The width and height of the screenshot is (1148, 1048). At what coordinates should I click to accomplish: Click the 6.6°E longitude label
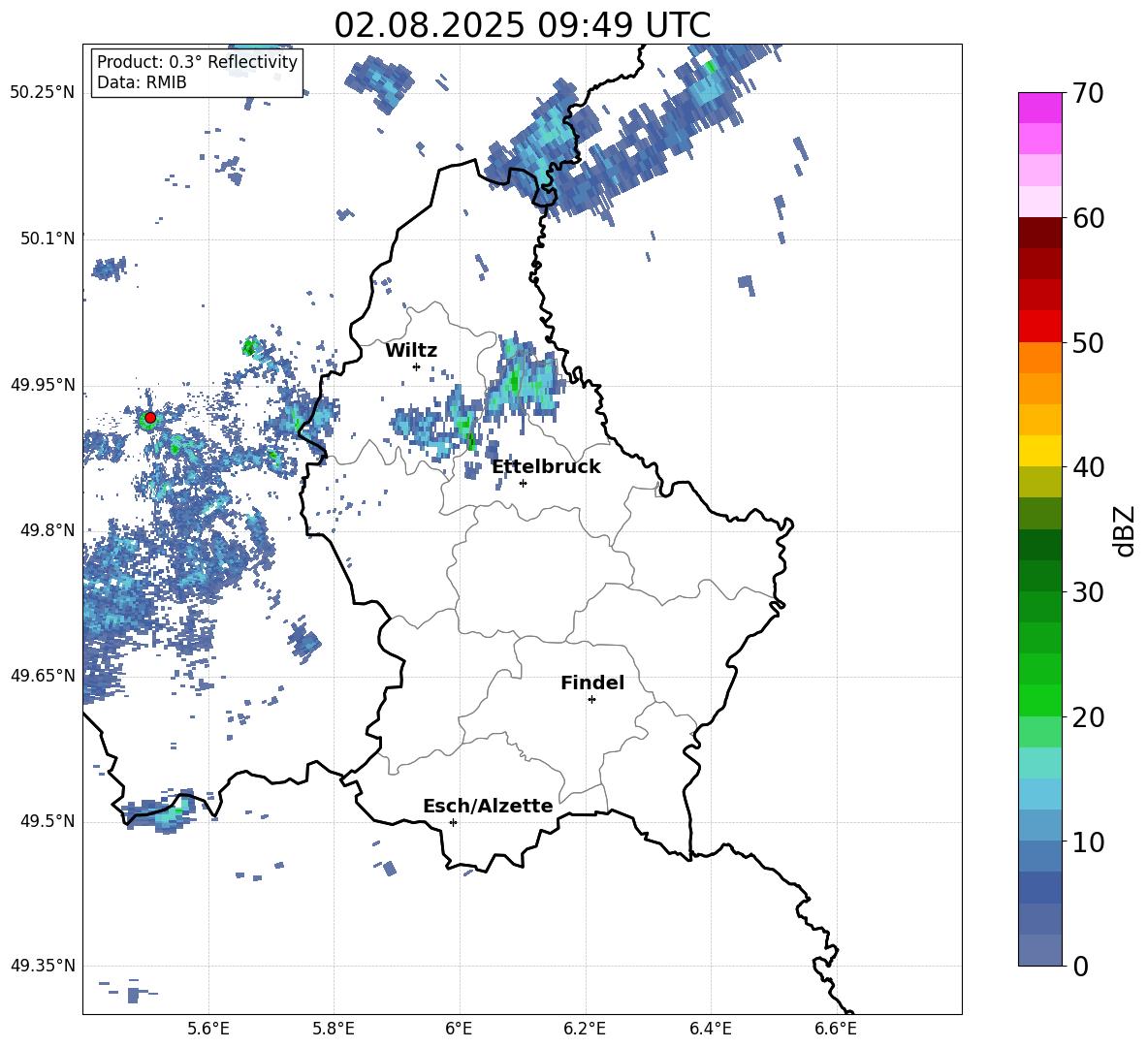(x=836, y=1029)
